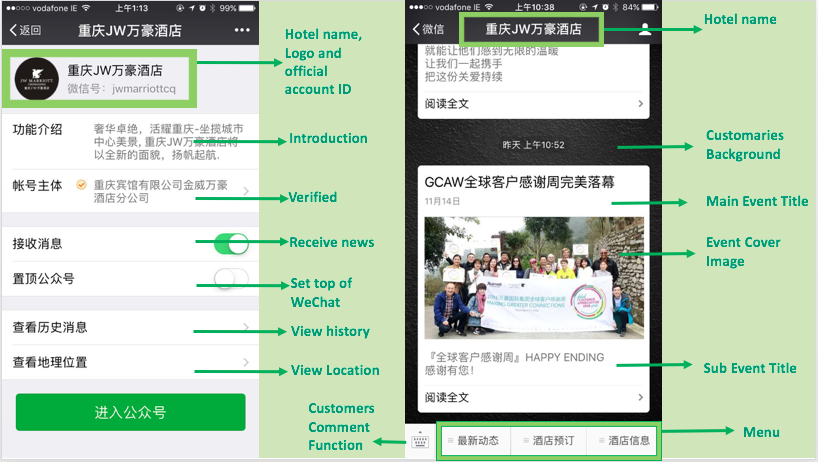Screen dimensions: 818x462
Task: Open 查看历史消息 history row chevron
Action: point(246,328)
